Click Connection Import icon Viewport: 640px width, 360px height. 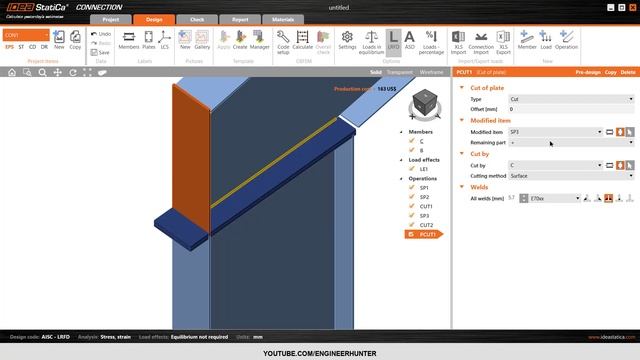click(x=481, y=42)
